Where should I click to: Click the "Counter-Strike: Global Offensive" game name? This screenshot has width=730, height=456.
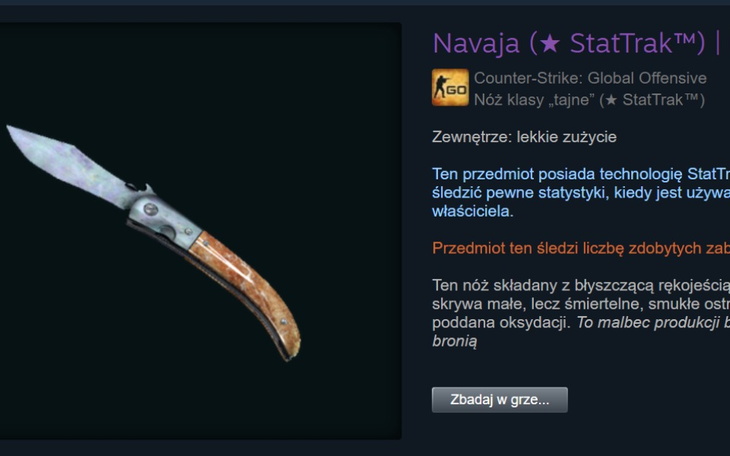point(590,78)
